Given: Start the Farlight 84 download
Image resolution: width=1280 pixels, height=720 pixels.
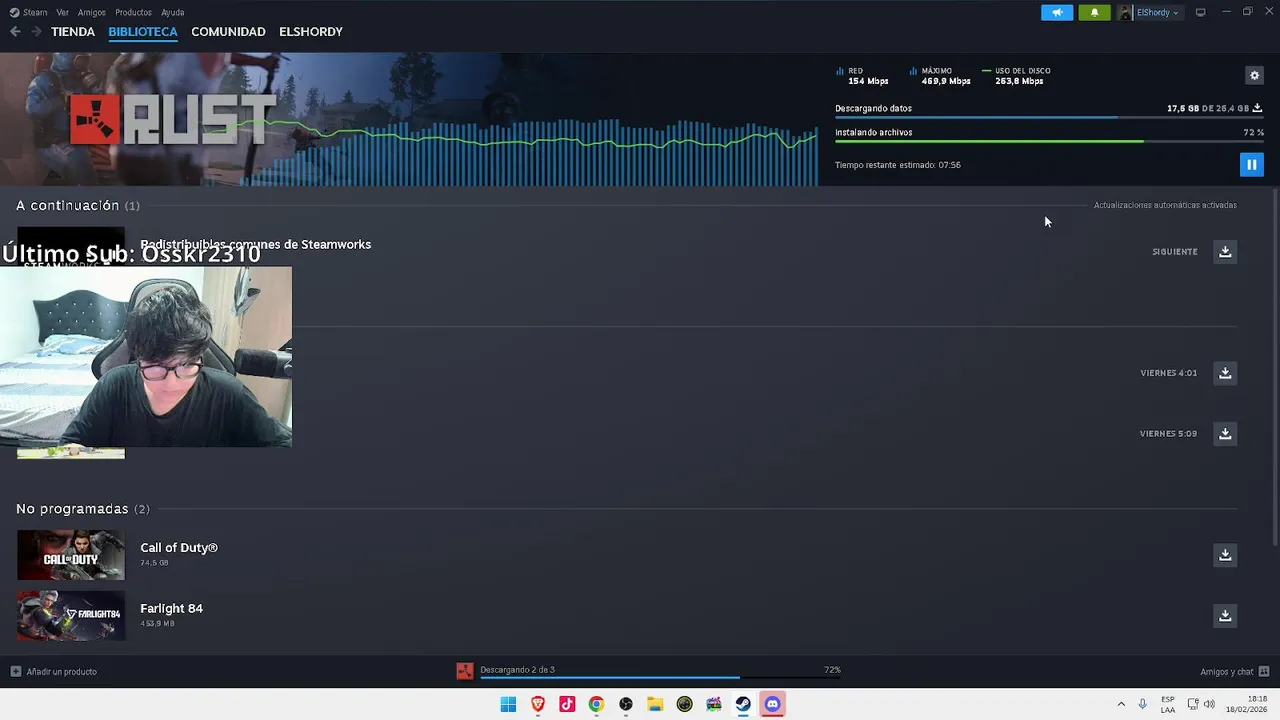Looking at the screenshot, I should pos(1225,616).
